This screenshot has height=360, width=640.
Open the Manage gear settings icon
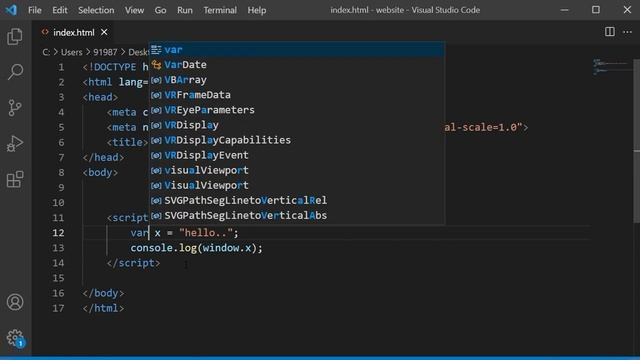point(15,338)
